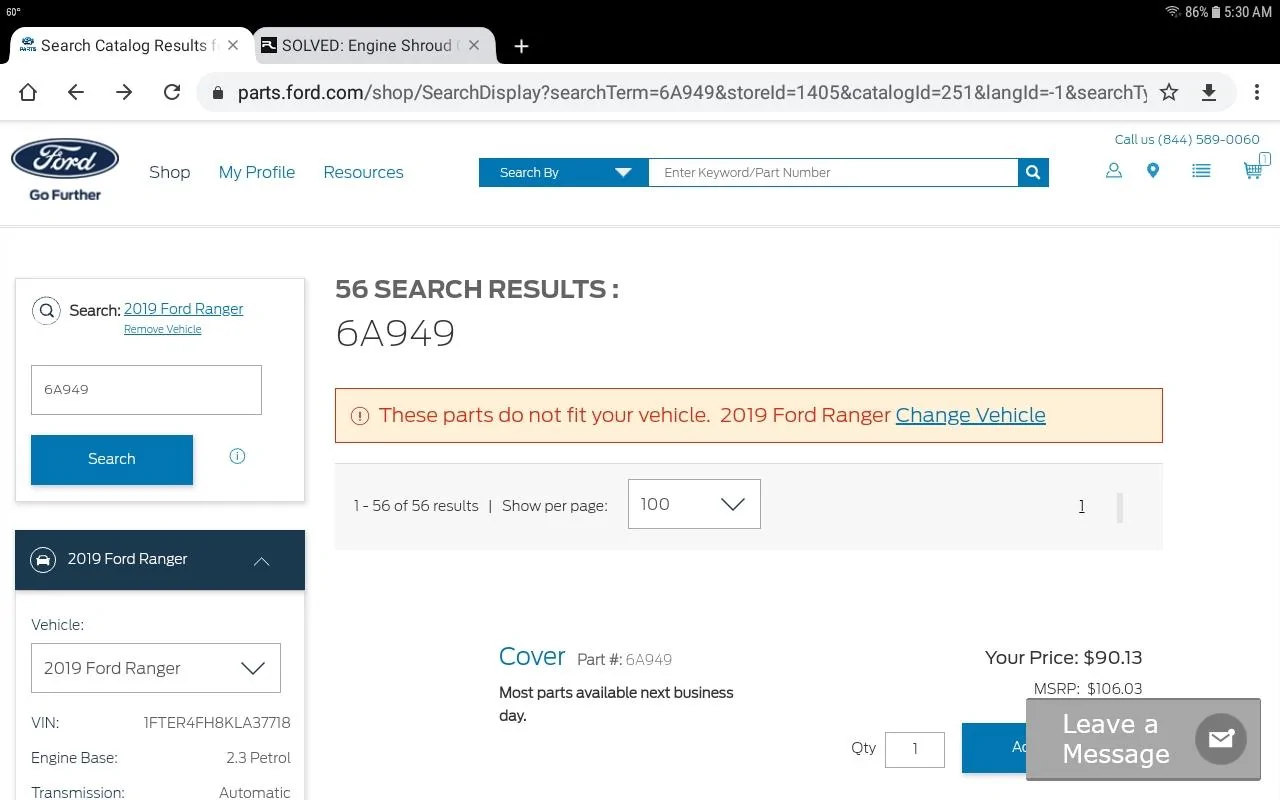Show search info tooltip icon
This screenshot has width=1280, height=800.
(237, 456)
